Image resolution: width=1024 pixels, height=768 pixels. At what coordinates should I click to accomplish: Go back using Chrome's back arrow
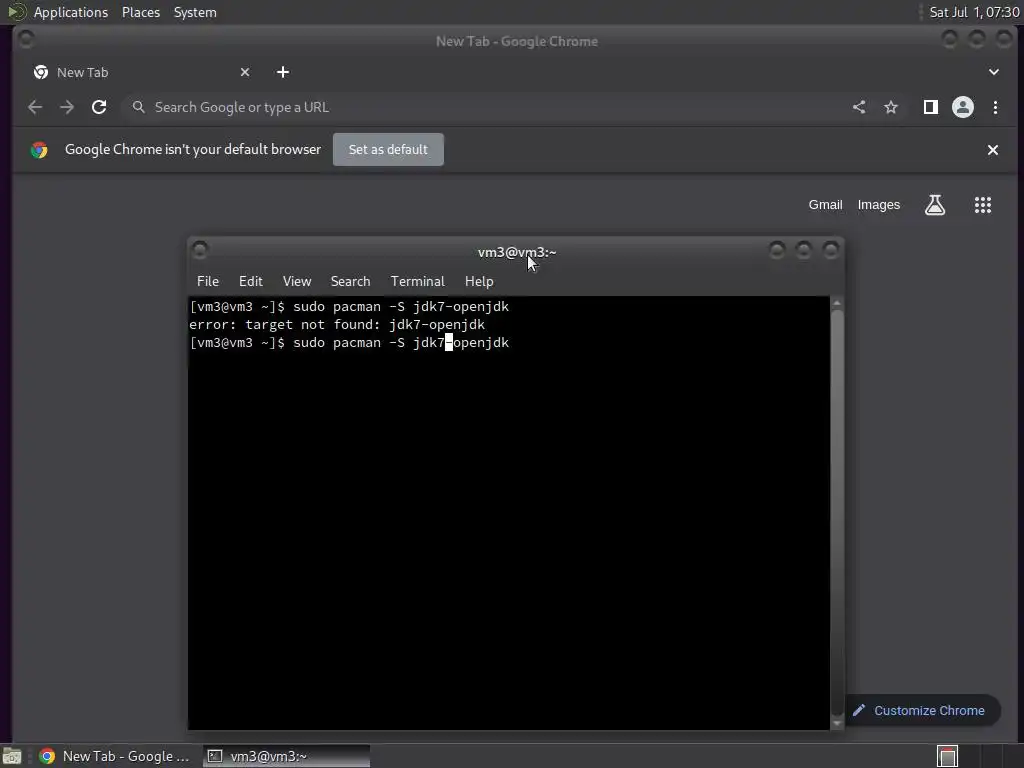coord(35,107)
